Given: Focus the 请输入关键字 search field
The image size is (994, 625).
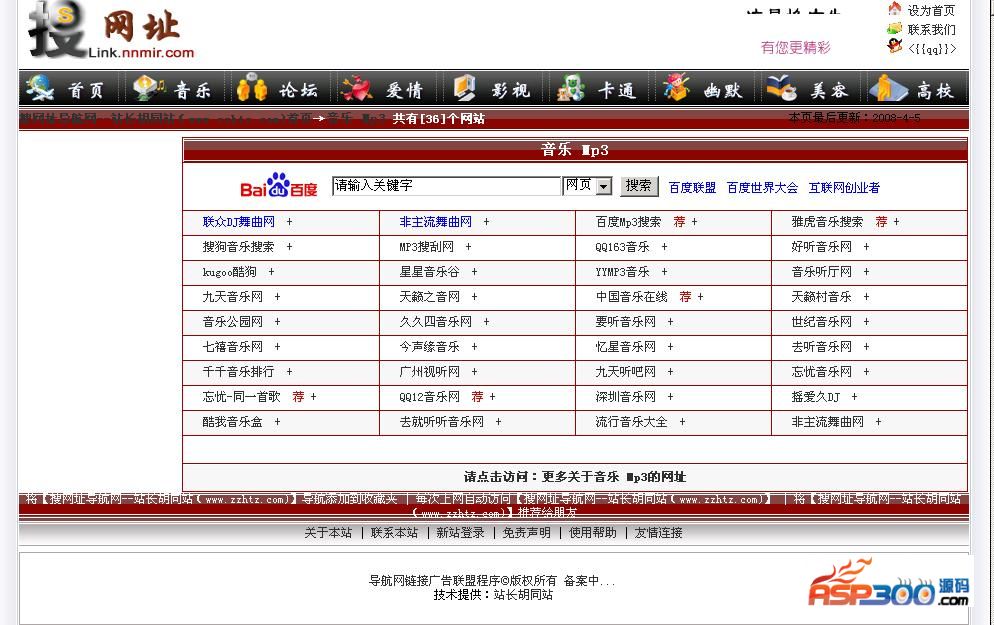Looking at the screenshot, I should click(x=447, y=186).
